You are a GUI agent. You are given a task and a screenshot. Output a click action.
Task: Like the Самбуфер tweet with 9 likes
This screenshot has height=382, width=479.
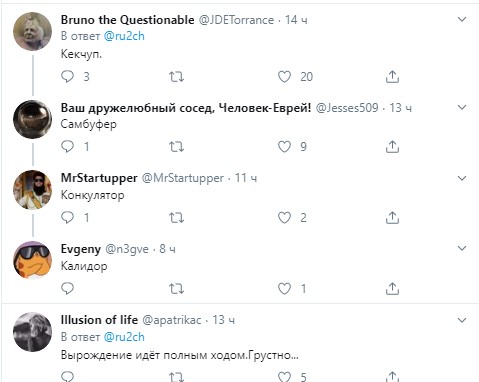[x=284, y=147]
